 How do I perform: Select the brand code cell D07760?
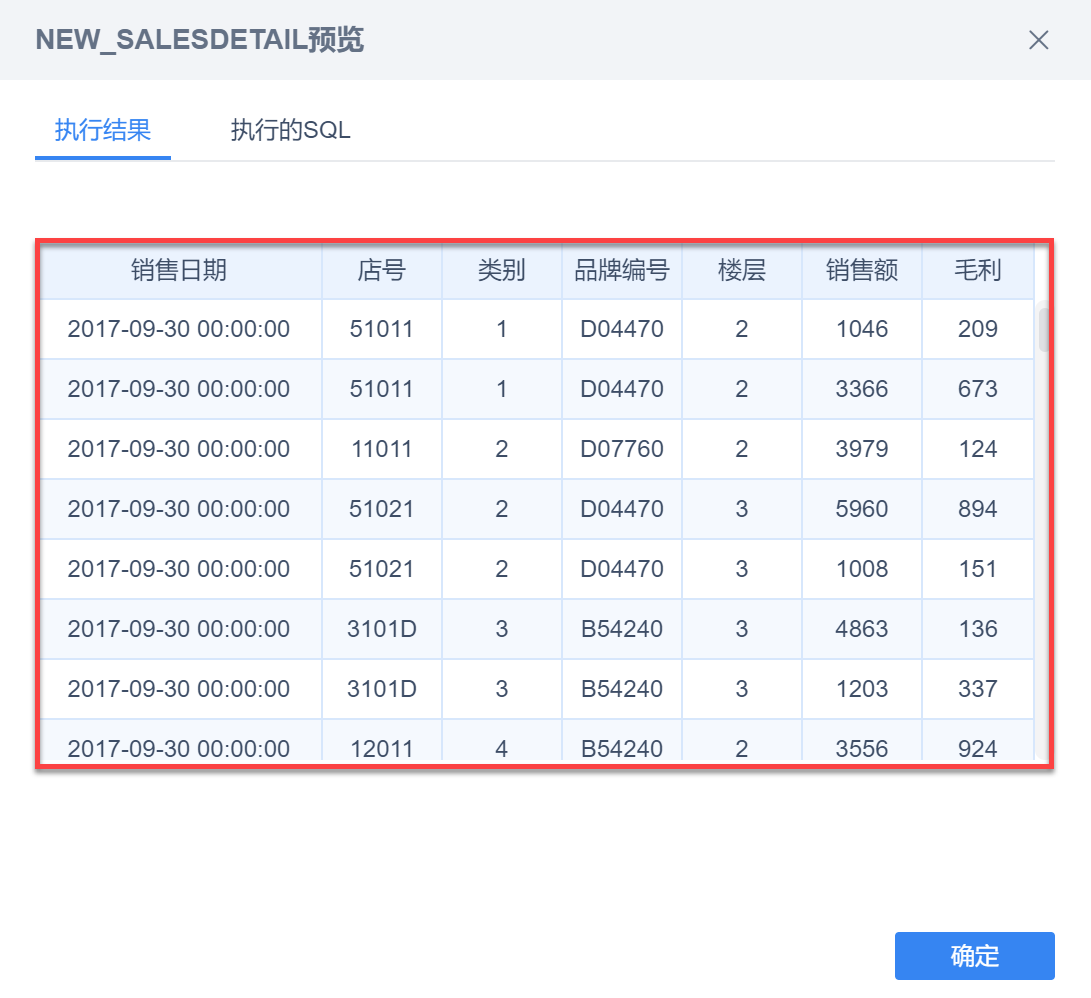621,449
